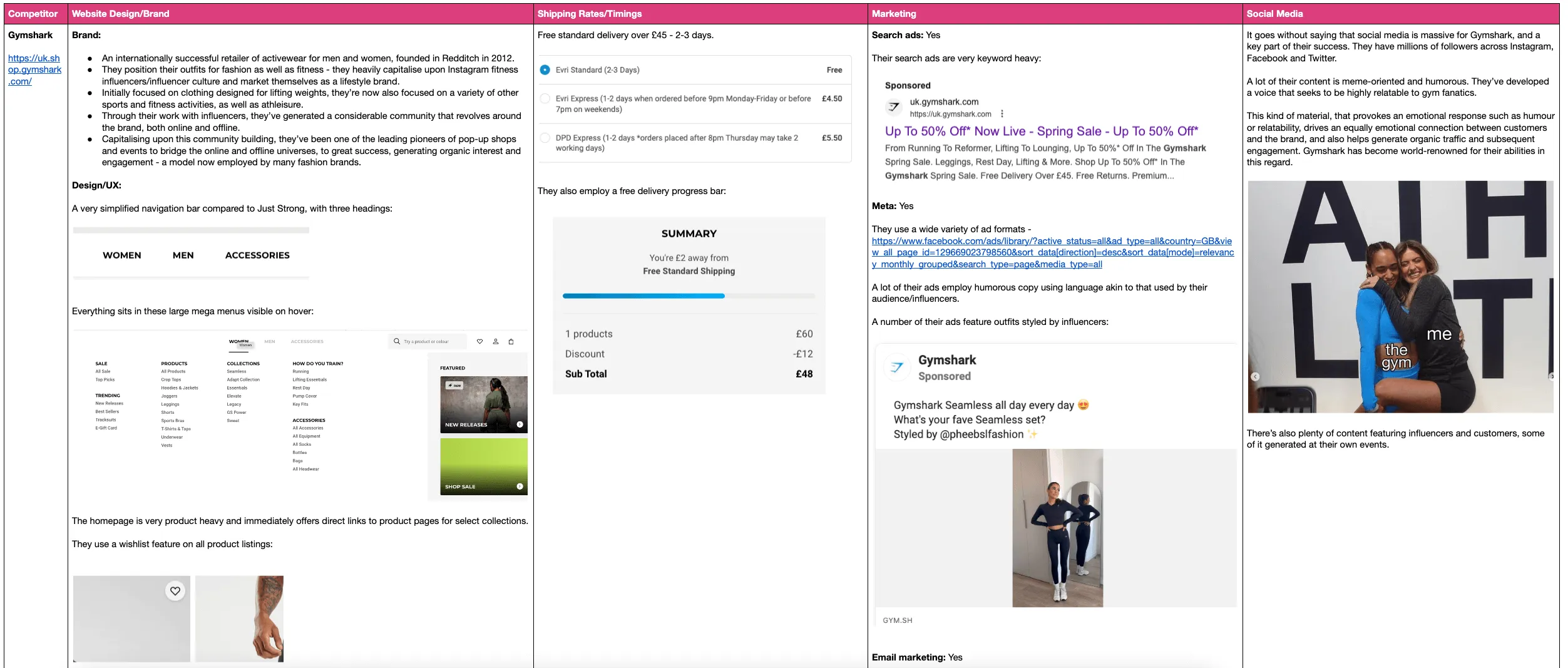Click 'All Headwear' in the mega menu

(305, 468)
